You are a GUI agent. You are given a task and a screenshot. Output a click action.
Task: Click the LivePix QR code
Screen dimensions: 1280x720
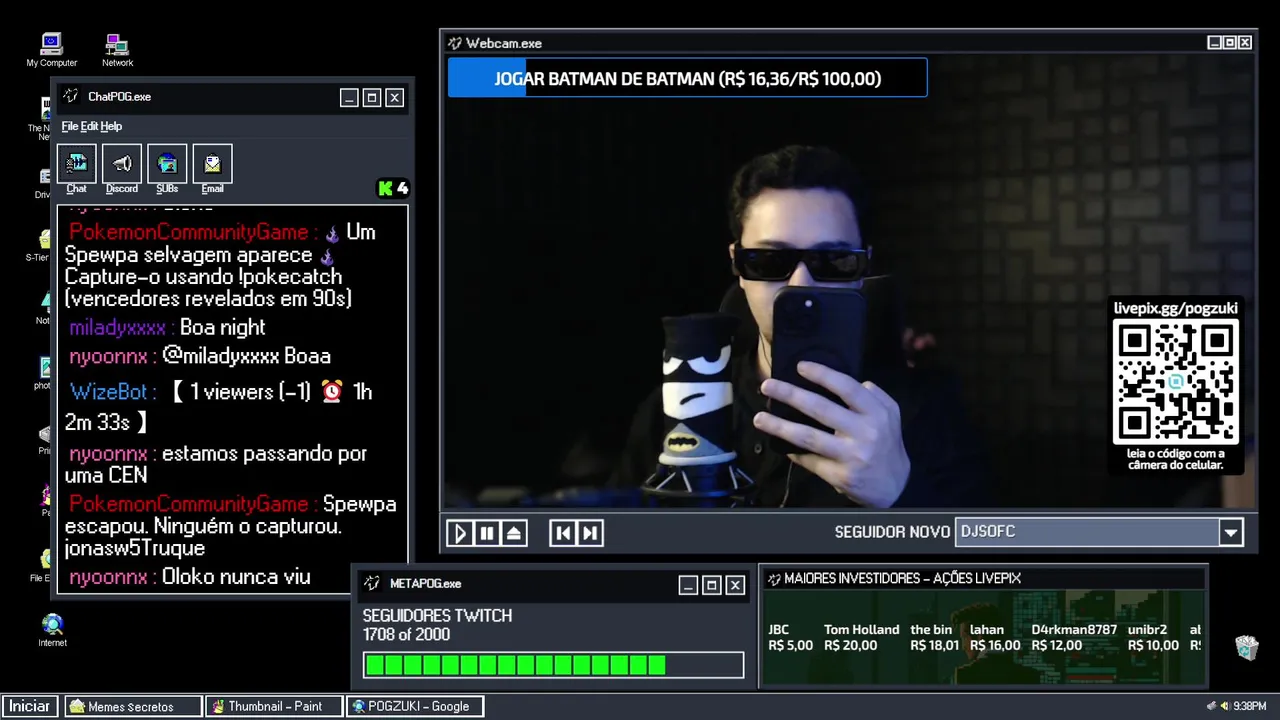coord(1176,382)
